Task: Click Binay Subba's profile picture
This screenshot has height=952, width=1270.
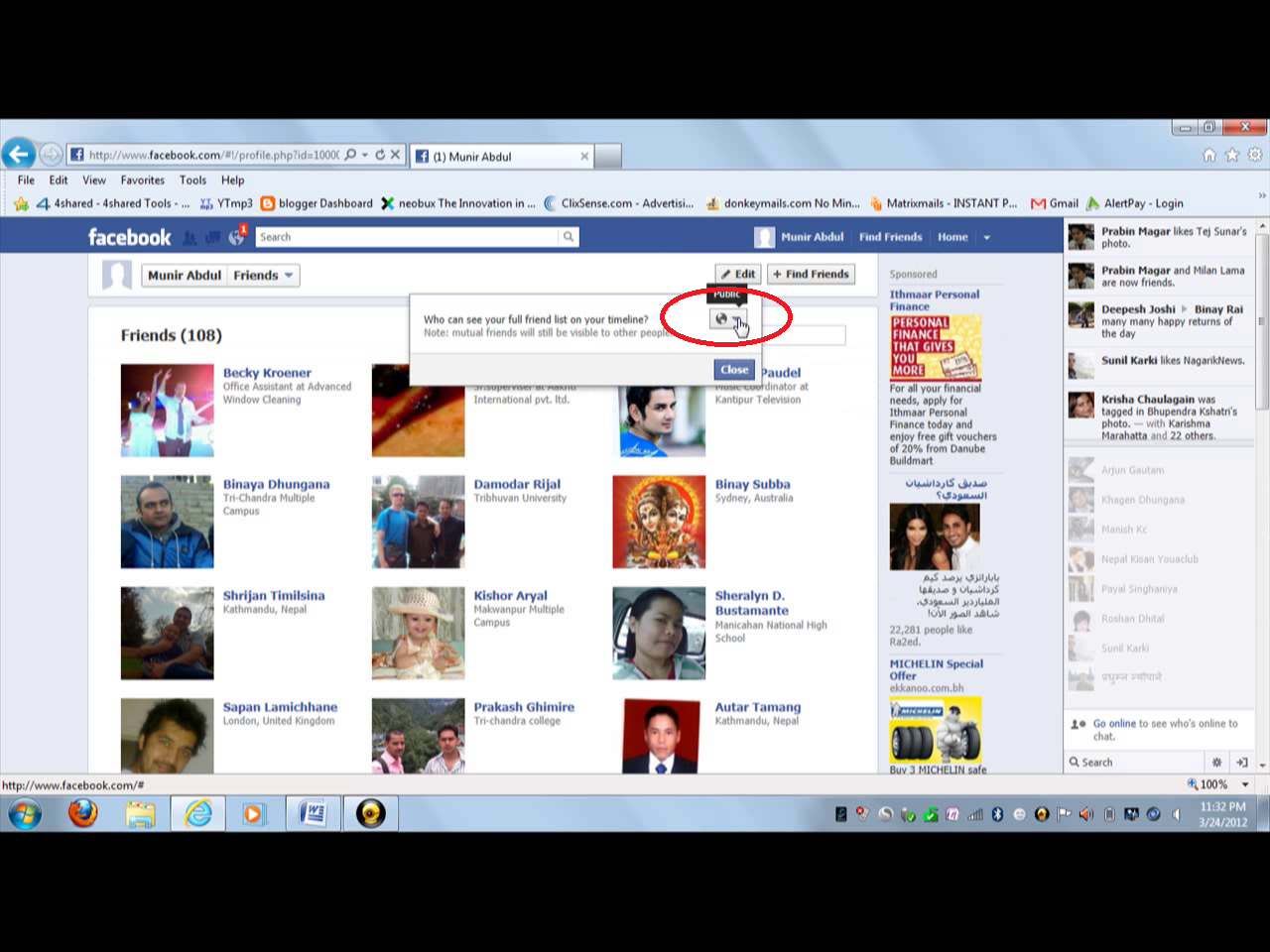Action: click(x=659, y=522)
